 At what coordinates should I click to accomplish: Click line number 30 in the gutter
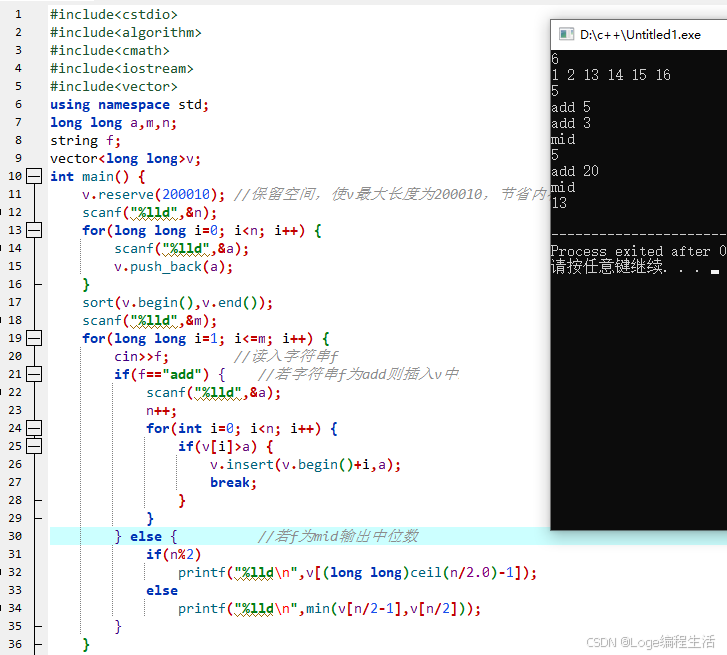point(15,537)
